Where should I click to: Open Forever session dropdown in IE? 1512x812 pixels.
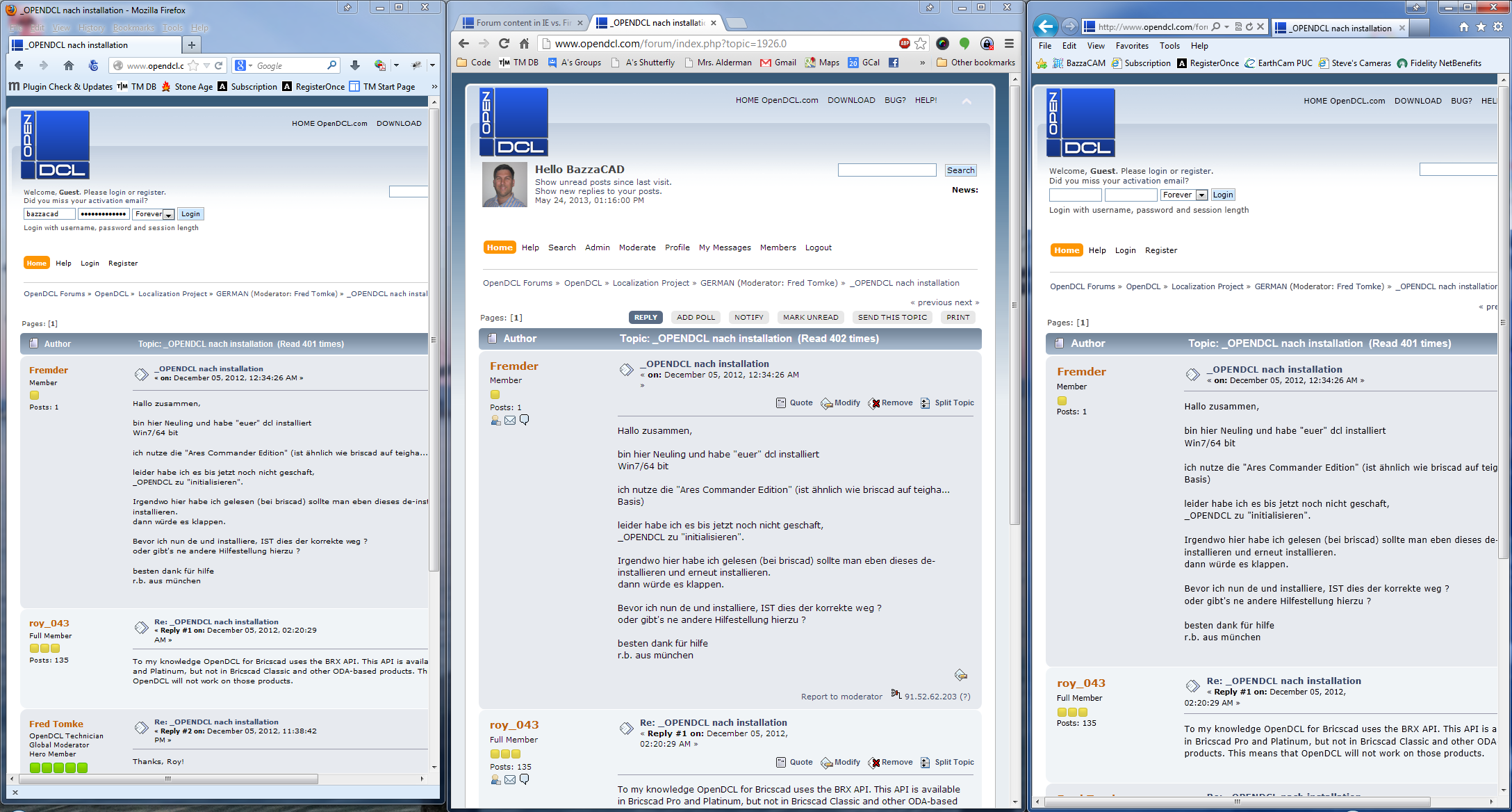click(x=1201, y=195)
